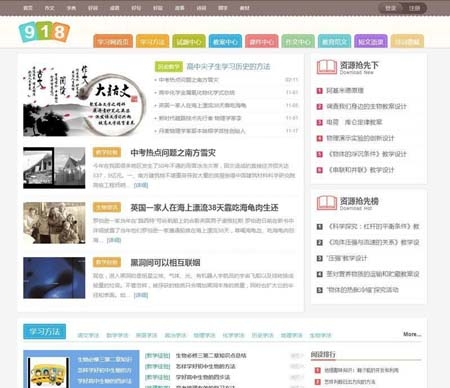Click number 6 badge beside《串联和并联》教学设计

click(319, 170)
